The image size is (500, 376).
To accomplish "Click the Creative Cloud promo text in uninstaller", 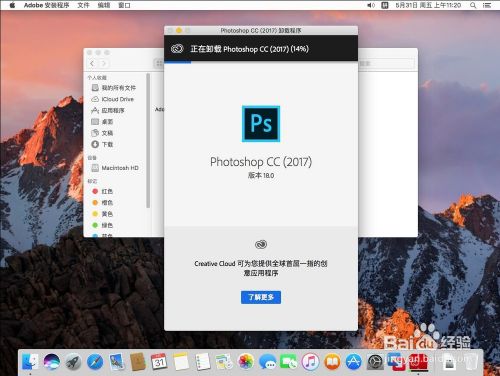I will coord(261,268).
